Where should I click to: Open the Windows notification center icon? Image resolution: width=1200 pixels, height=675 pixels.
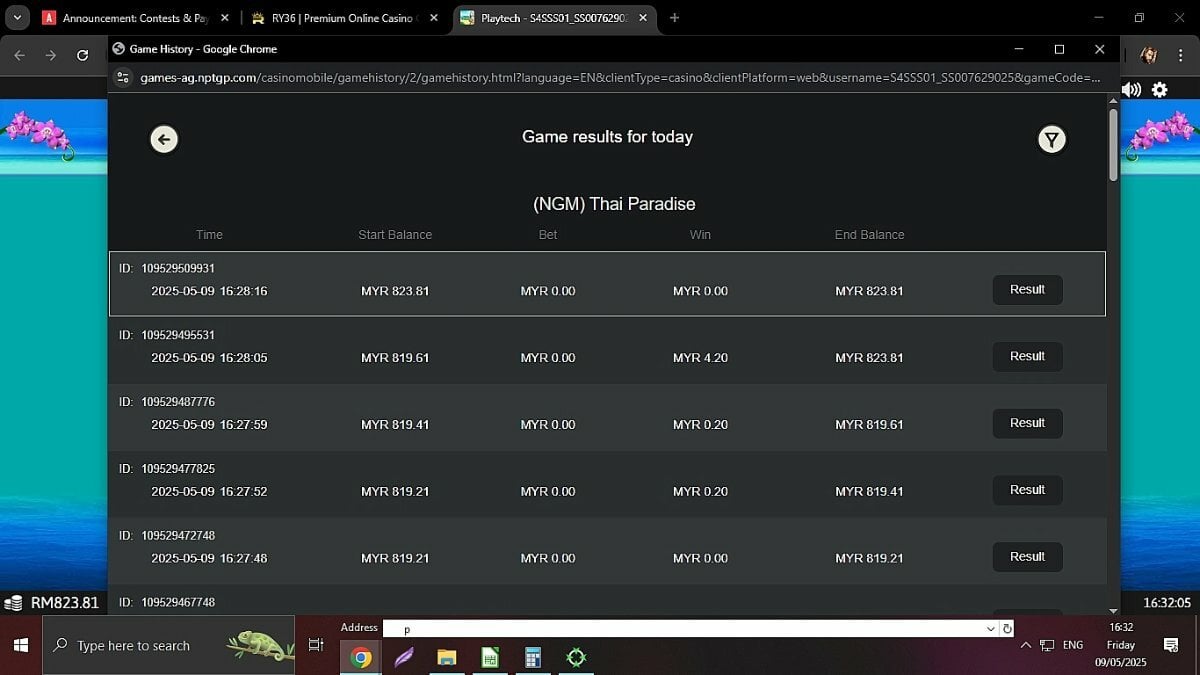coord(1171,645)
